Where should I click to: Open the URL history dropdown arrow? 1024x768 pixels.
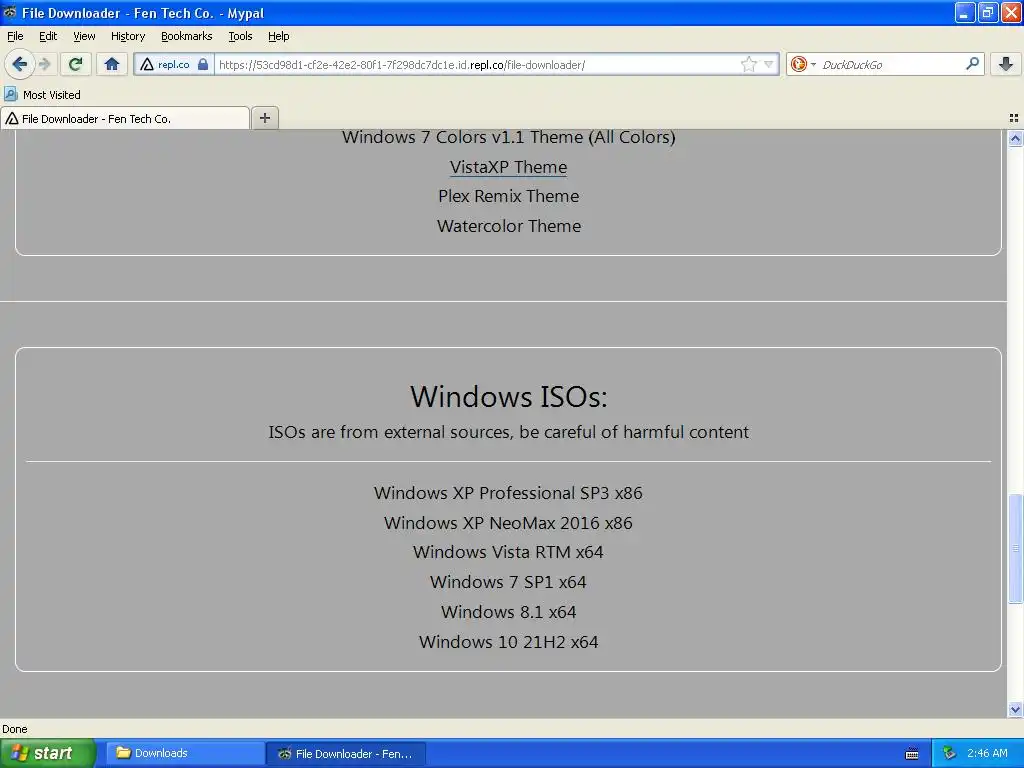pos(769,65)
